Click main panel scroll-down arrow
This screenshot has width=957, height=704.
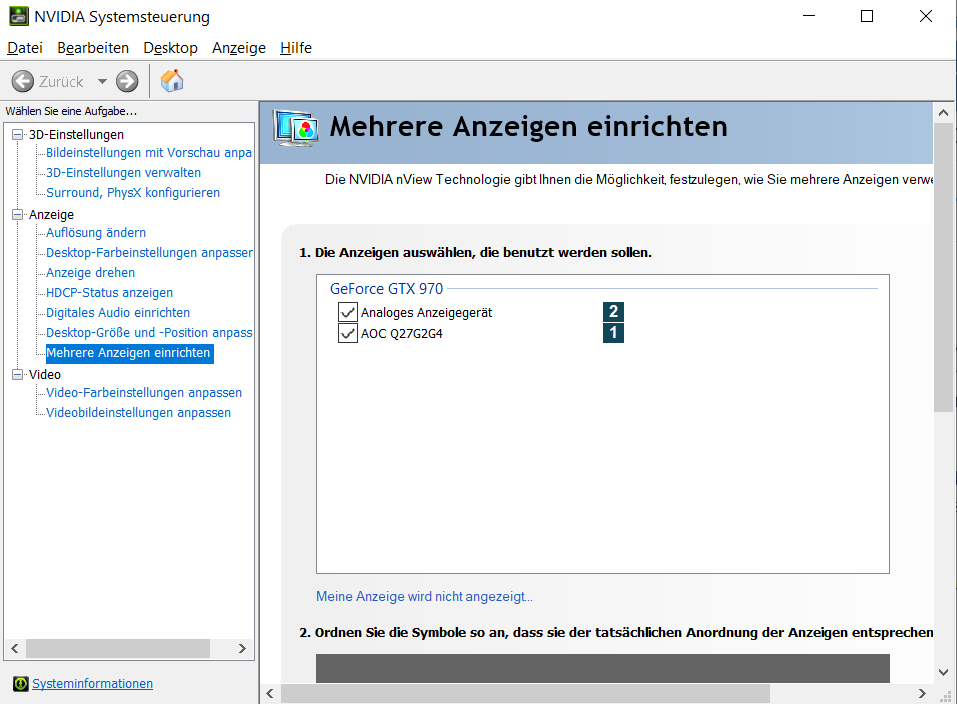[x=943, y=672]
